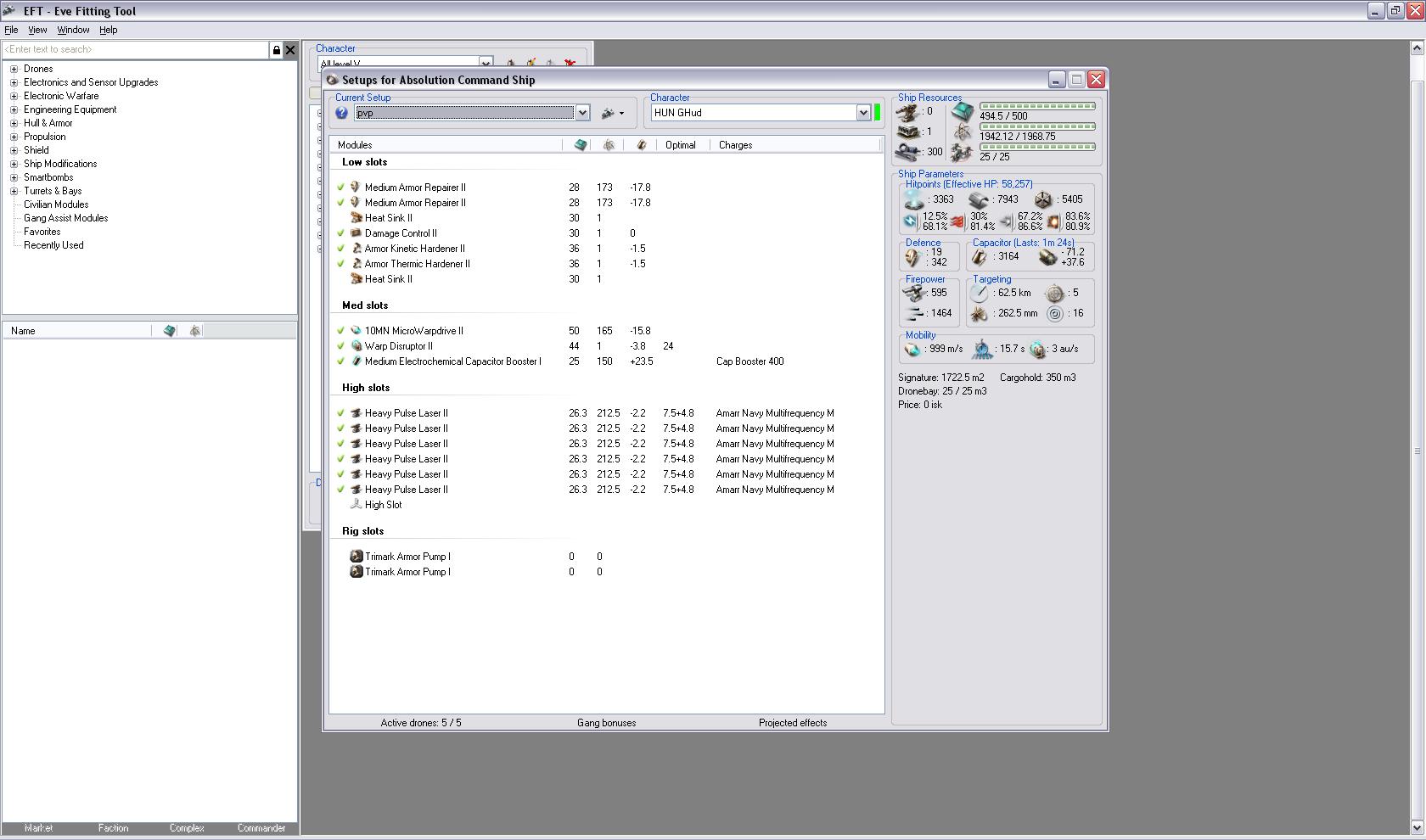Image resolution: width=1426 pixels, height=840 pixels.
Task: Click the EM resistance icon in Hitpoints
Action: click(910, 221)
